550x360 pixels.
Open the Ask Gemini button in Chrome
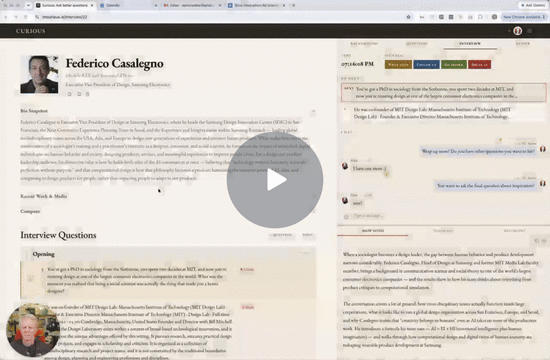533,5
